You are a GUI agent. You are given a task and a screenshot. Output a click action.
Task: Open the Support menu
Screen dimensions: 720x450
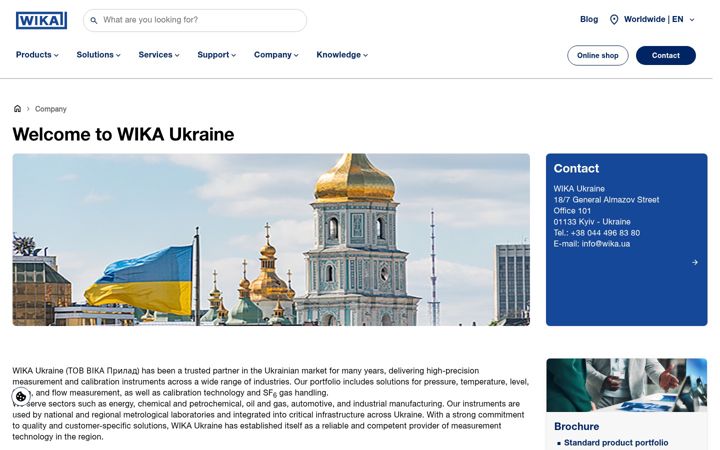(x=216, y=55)
